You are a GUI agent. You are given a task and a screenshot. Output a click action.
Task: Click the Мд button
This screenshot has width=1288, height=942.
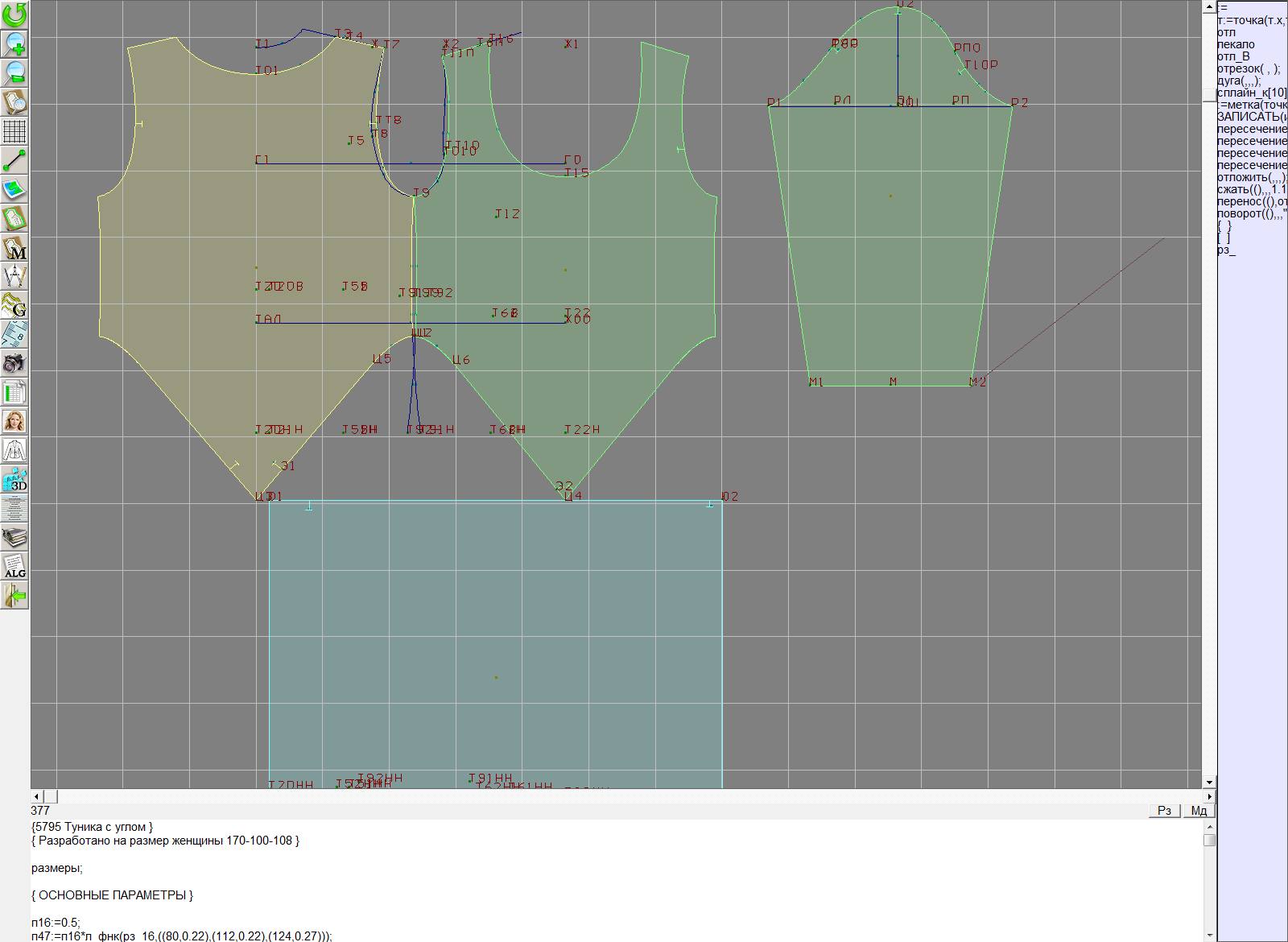coord(1199,811)
